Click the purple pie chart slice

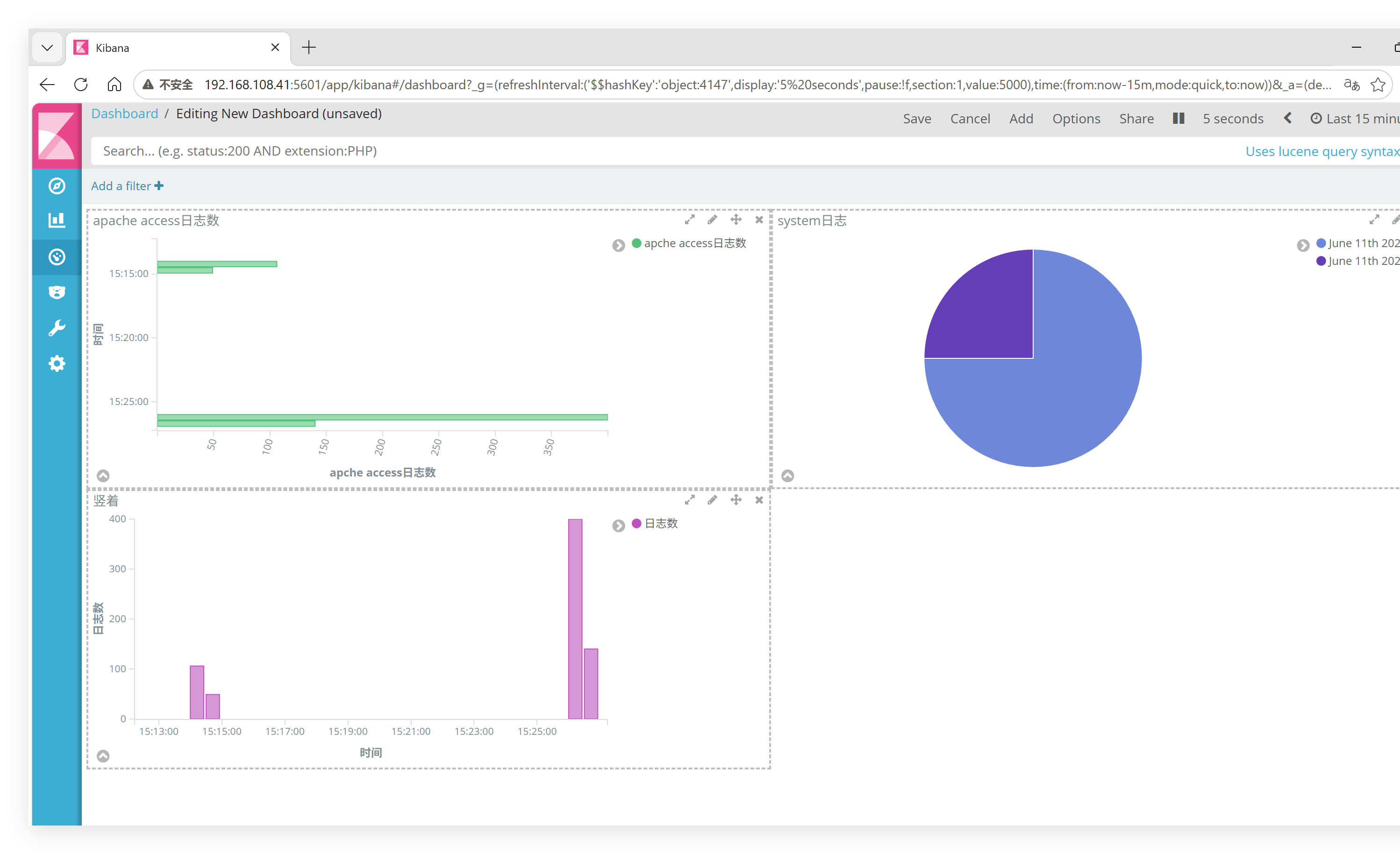[992, 315]
